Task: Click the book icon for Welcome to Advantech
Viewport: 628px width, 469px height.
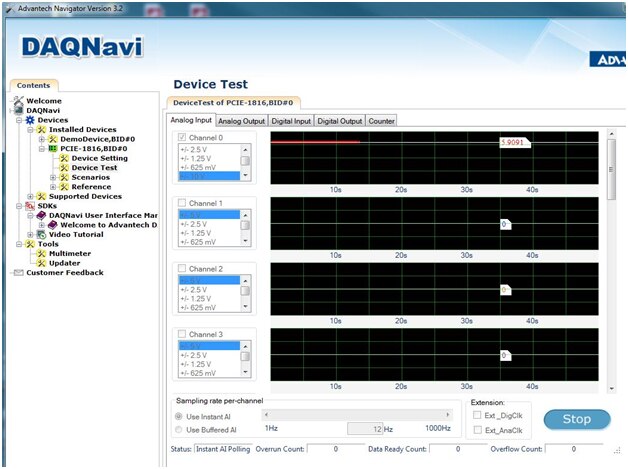Action: [52, 225]
